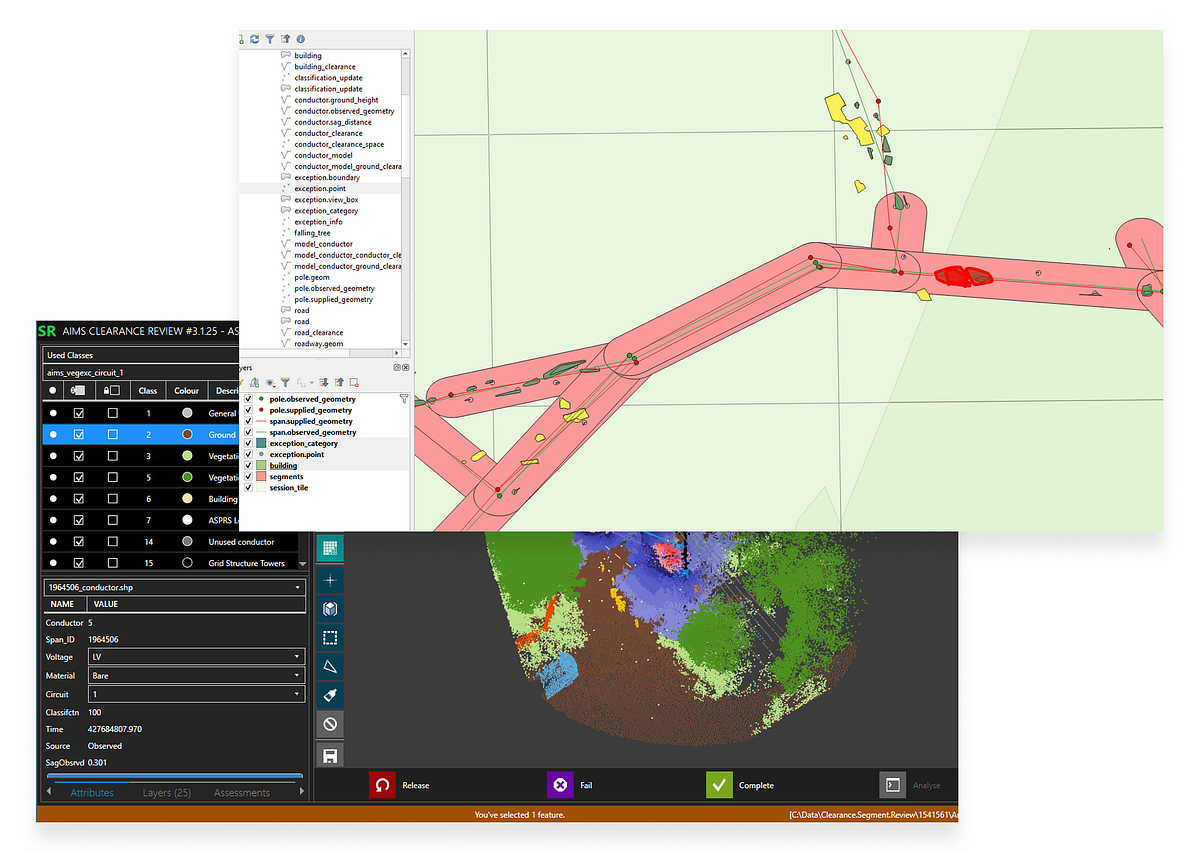Click the purple Fail button
The height and width of the screenshot is (853, 1200).
(560, 785)
